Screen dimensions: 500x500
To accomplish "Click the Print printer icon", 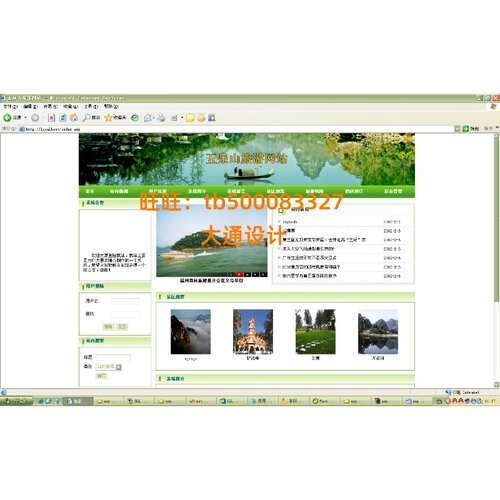I will (x=162, y=118).
